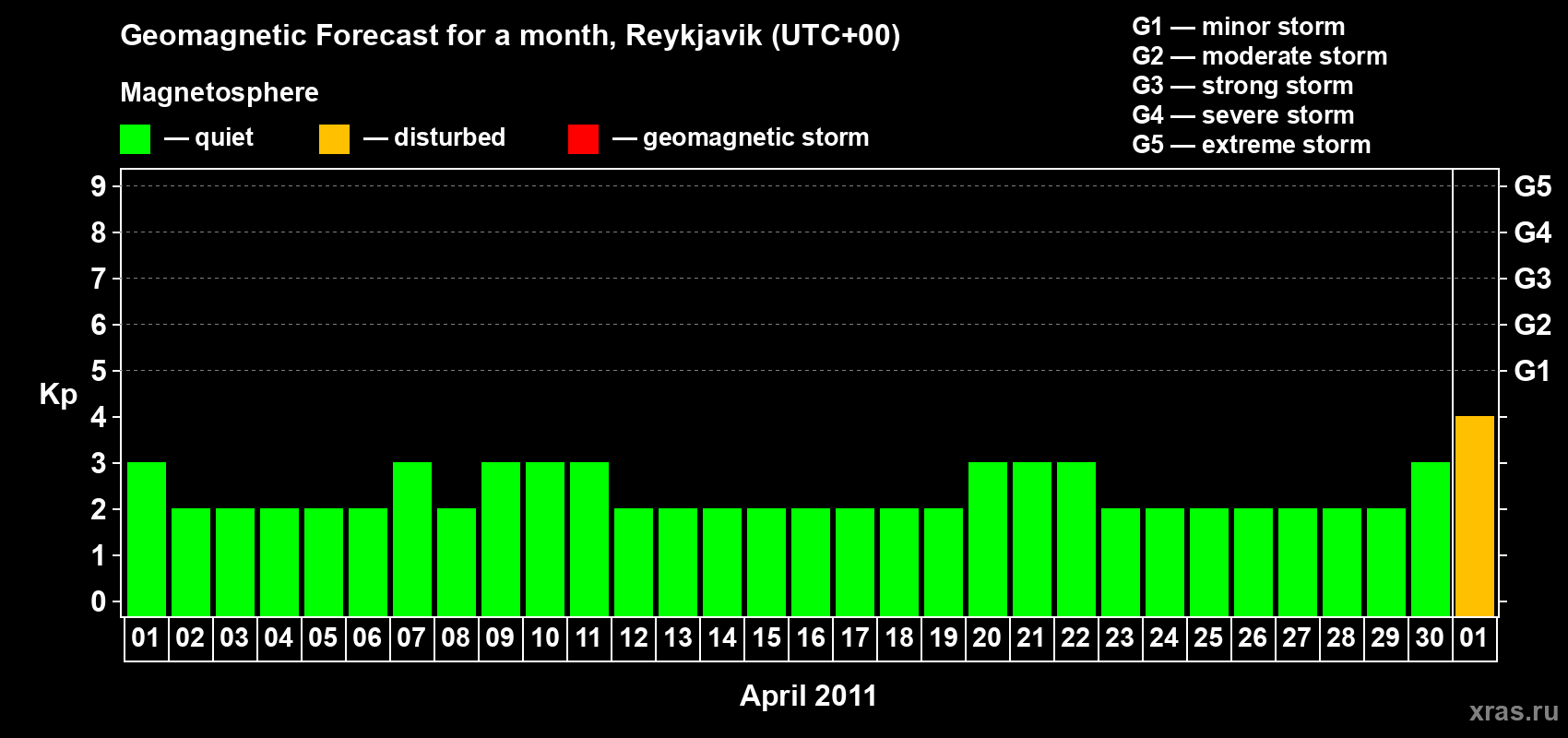Click date label 22 on x-axis
The height and width of the screenshot is (738, 1568).
coord(1075,638)
